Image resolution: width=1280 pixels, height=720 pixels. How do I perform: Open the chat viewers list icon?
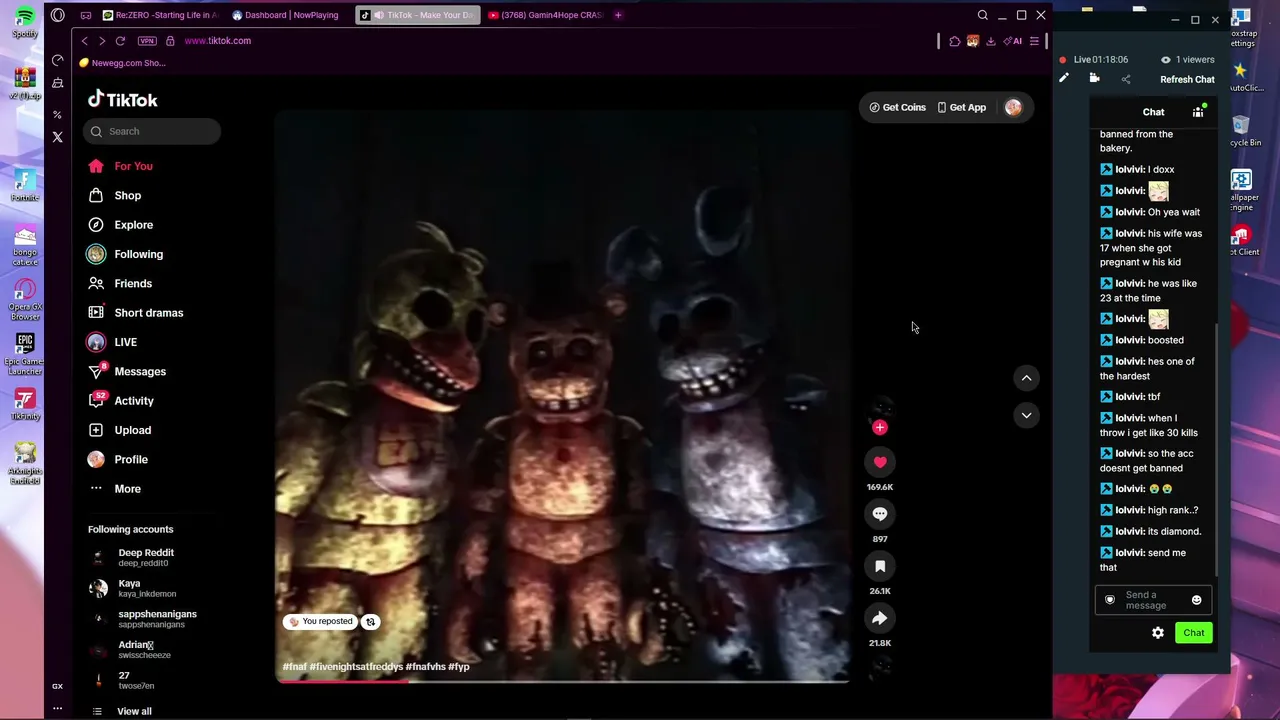pos(1198,112)
